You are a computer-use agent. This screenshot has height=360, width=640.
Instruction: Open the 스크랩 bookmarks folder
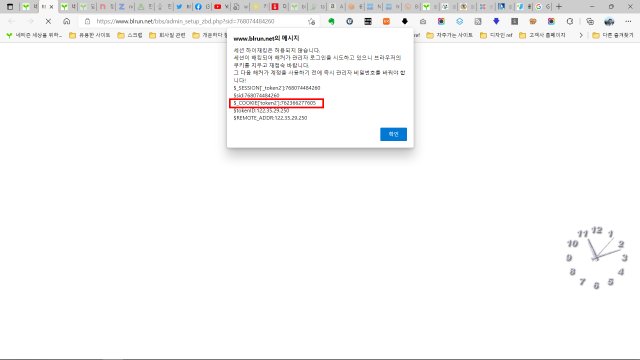tap(130, 36)
